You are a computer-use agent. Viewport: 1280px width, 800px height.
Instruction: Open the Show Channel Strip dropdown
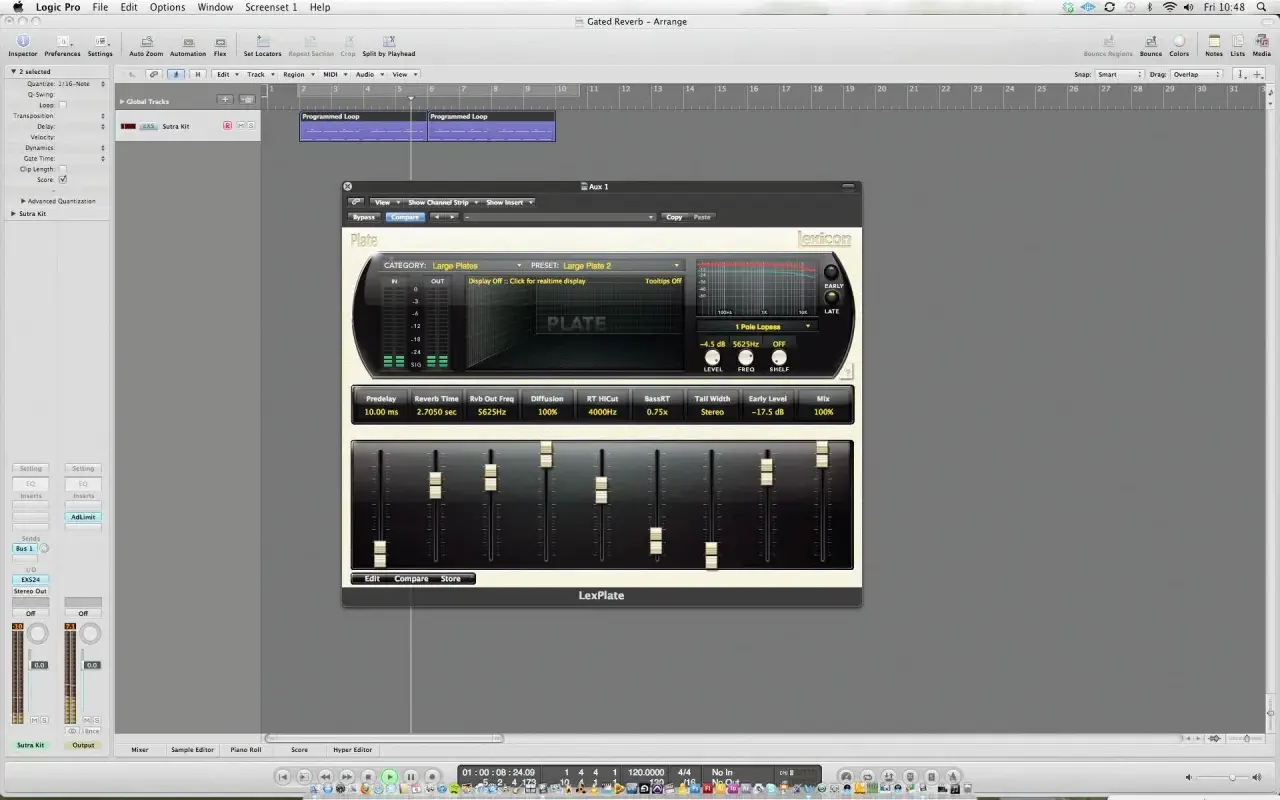pos(442,202)
